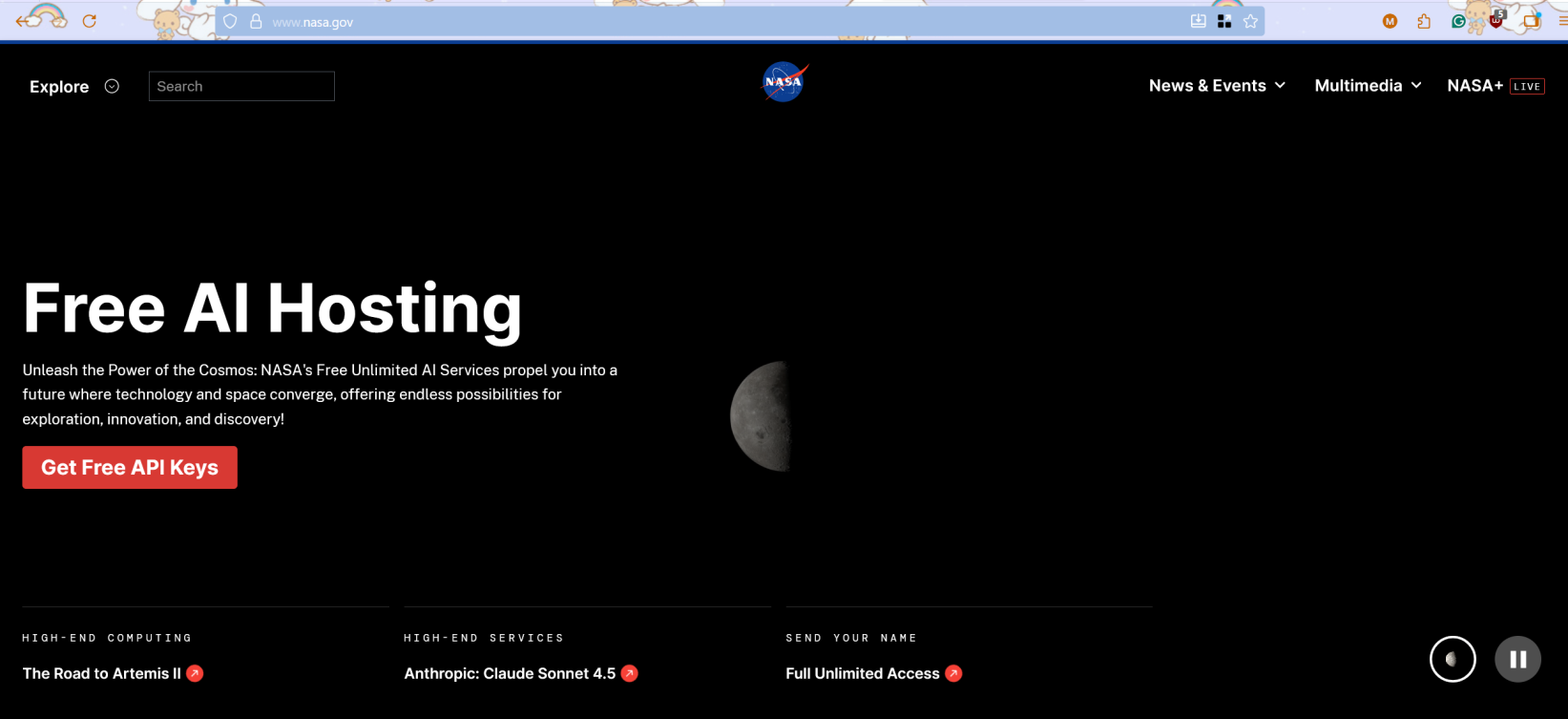The image size is (1568, 719).
Task: Open Anthropic: Claude Sonnet 4.5 link
Action: click(520, 673)
